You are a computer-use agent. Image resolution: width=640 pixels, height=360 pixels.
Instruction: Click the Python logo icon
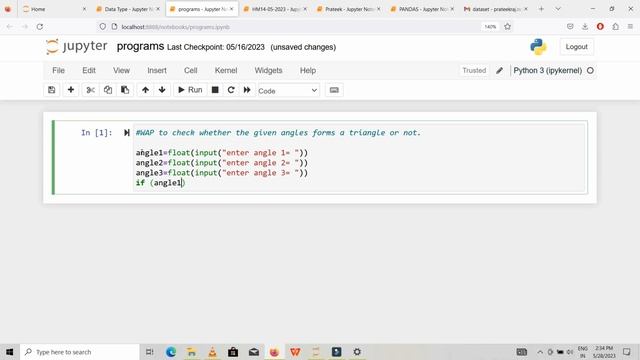click(x=538, y=47)
